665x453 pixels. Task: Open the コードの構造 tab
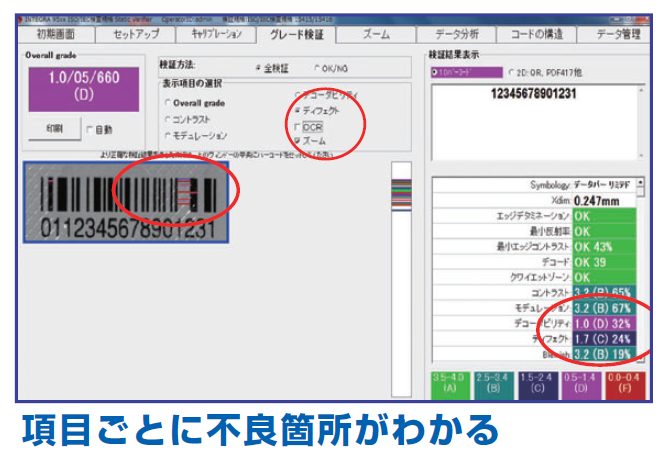(536, 34)
